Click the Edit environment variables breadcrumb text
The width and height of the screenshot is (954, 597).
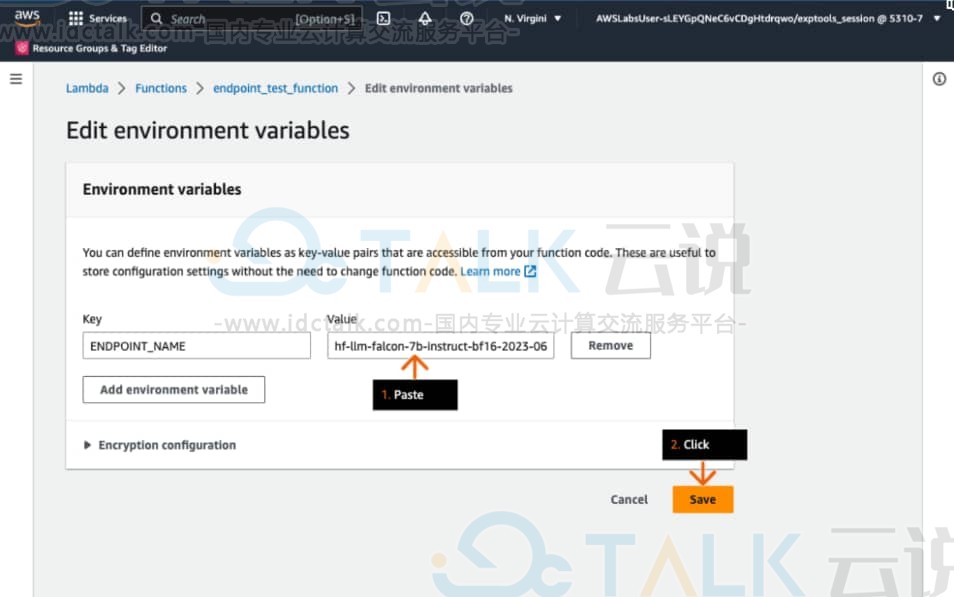click(439, 88)
